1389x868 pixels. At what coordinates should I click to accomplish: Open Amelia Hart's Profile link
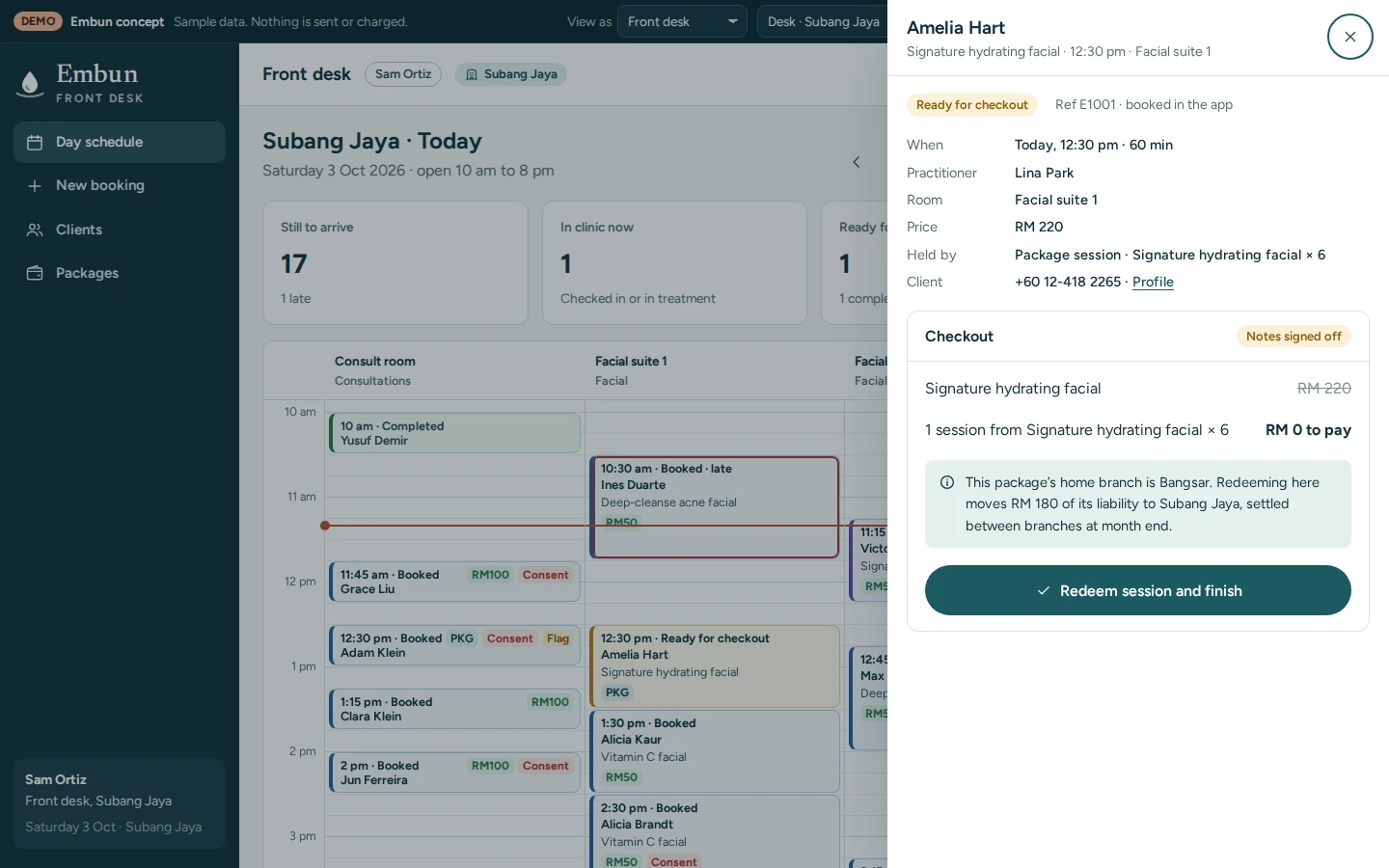coord(1153,282)
